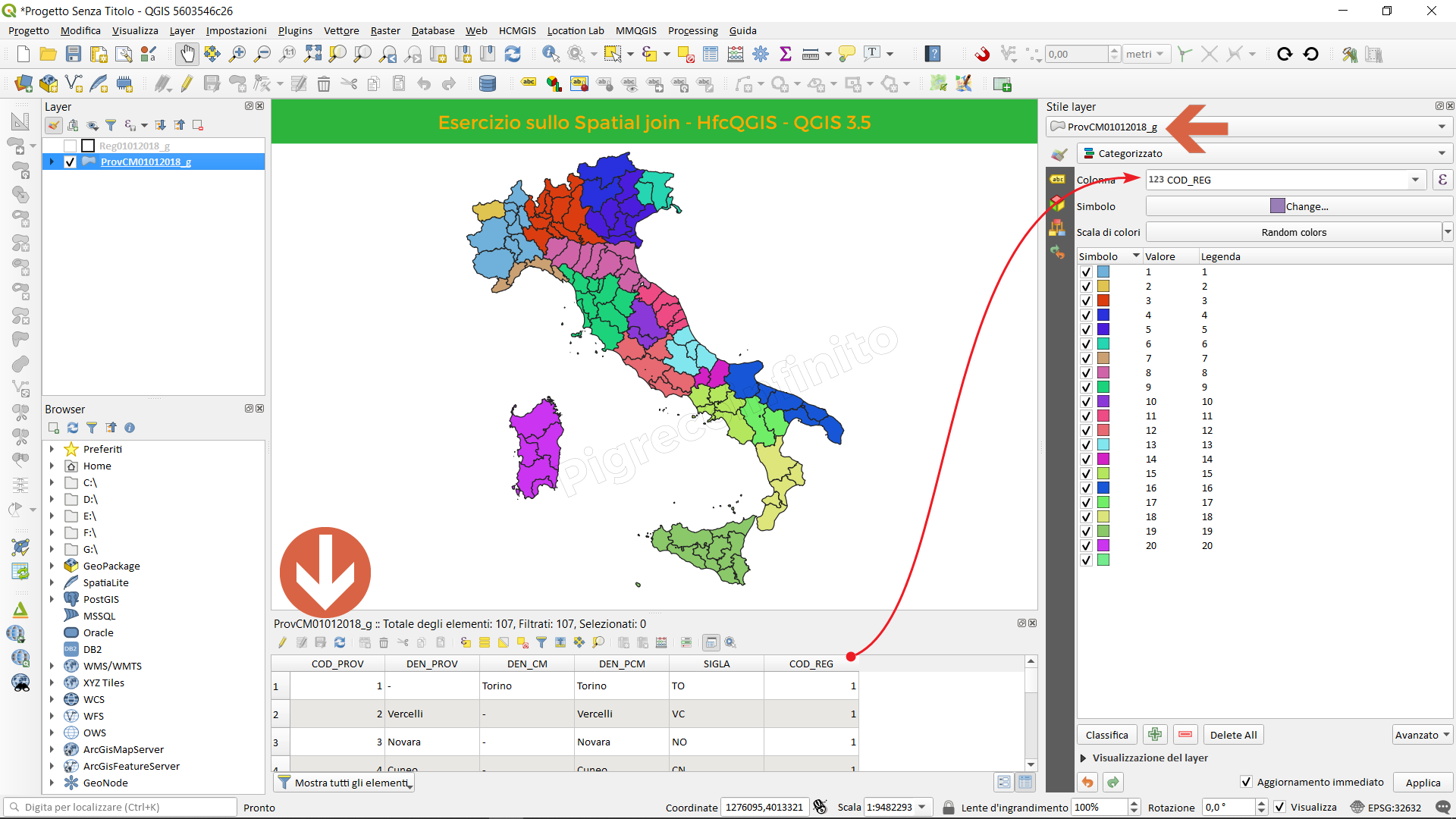Viewport: 1456px width, 819px height.
Task: Expand the GeoPackage browser item
Action: point(52,566)
